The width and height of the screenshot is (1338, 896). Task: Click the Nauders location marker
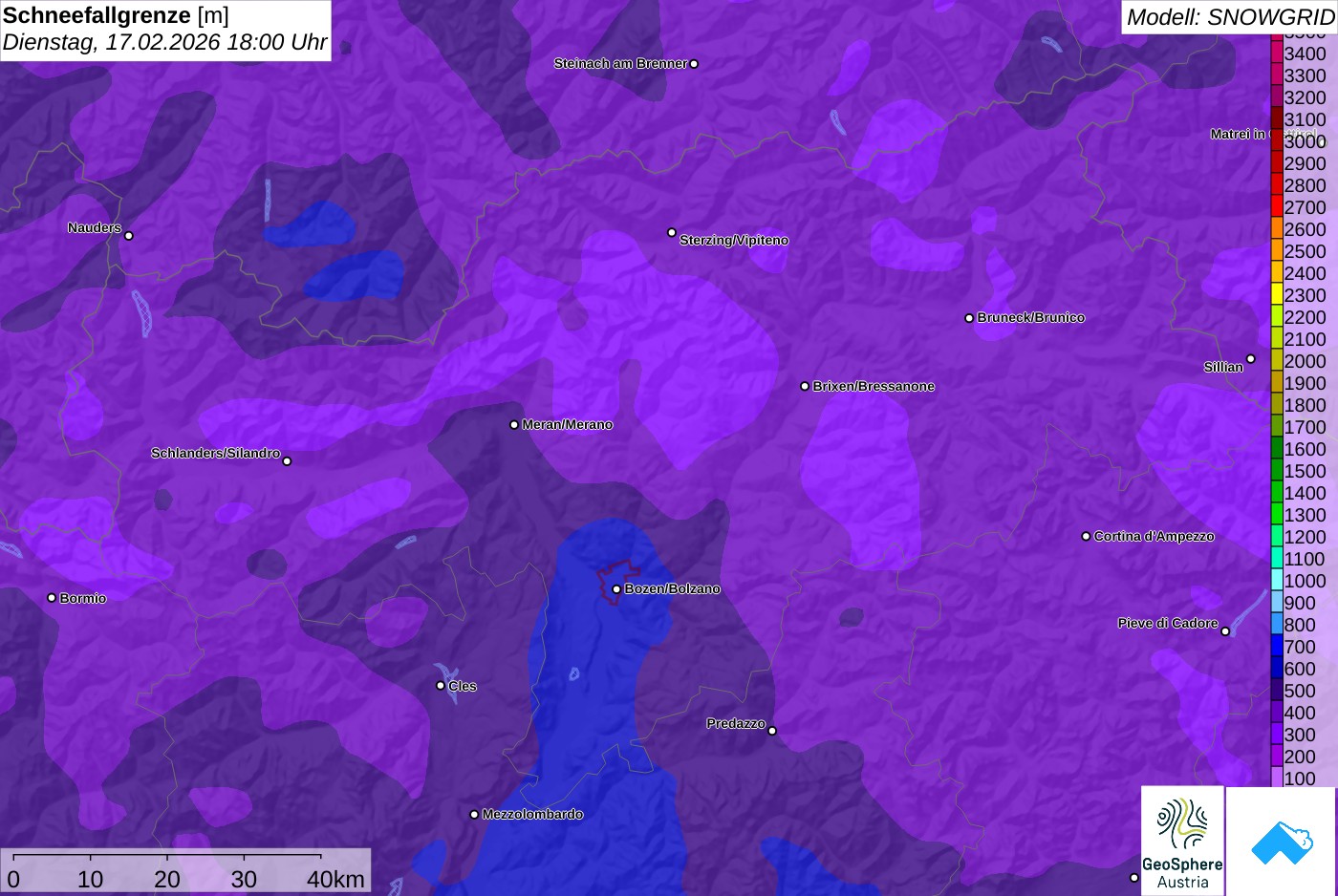pyautogui.click(x=129, y=236)
